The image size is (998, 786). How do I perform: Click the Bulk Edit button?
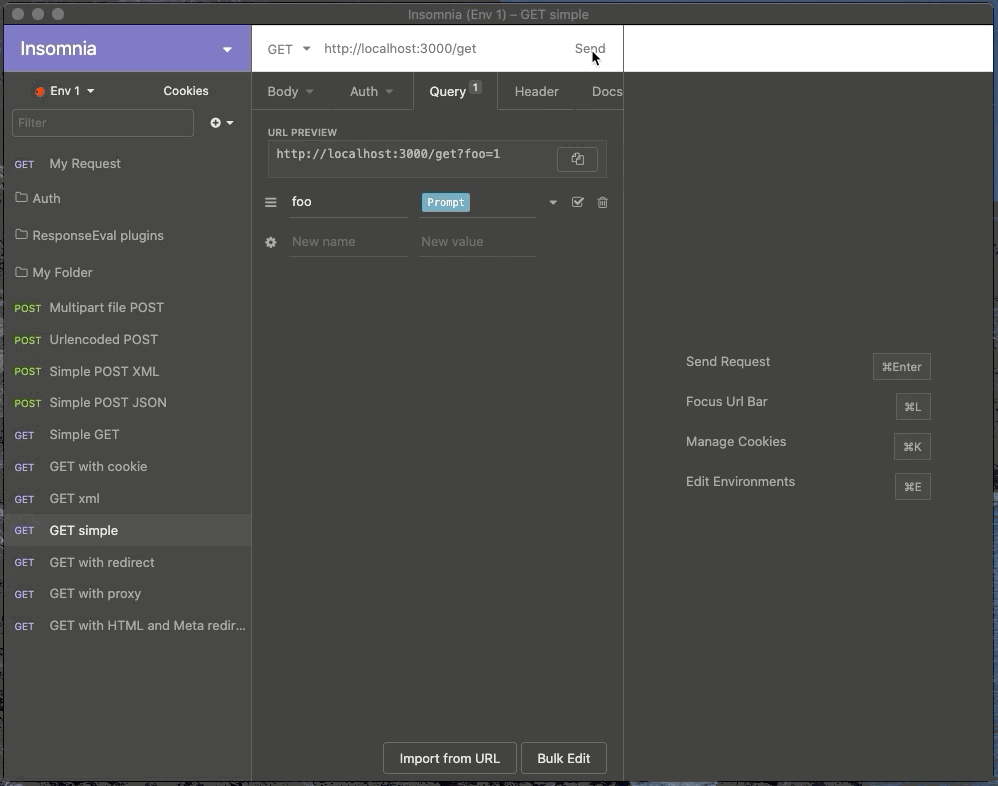563,758
